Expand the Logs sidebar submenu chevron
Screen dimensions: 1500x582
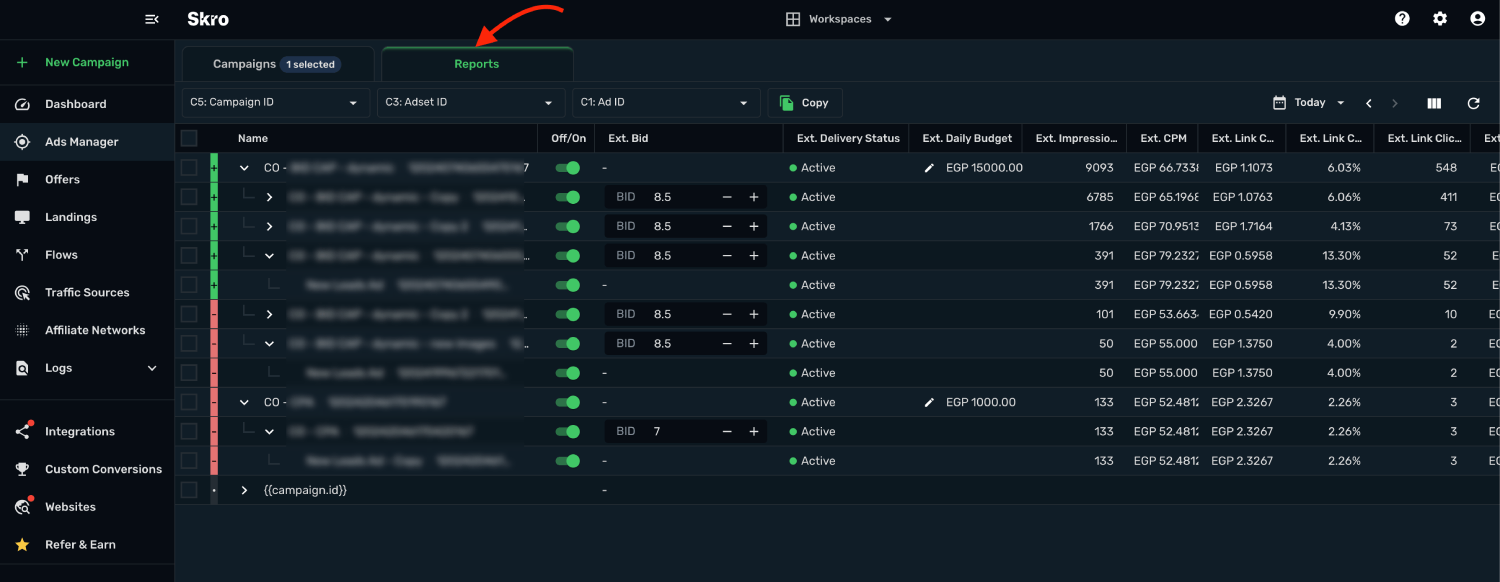152,368
